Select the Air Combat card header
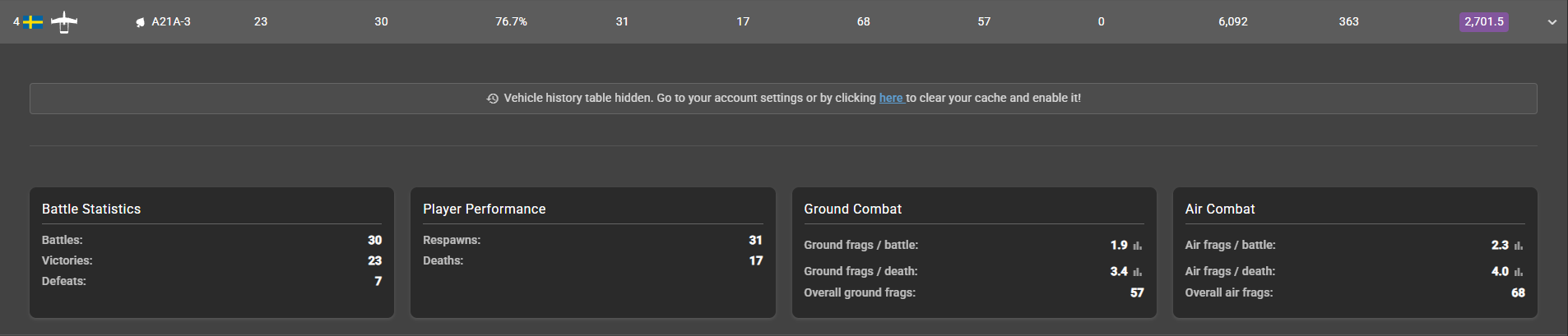This screenshot has width=1568, height=336. (1219, 209)
